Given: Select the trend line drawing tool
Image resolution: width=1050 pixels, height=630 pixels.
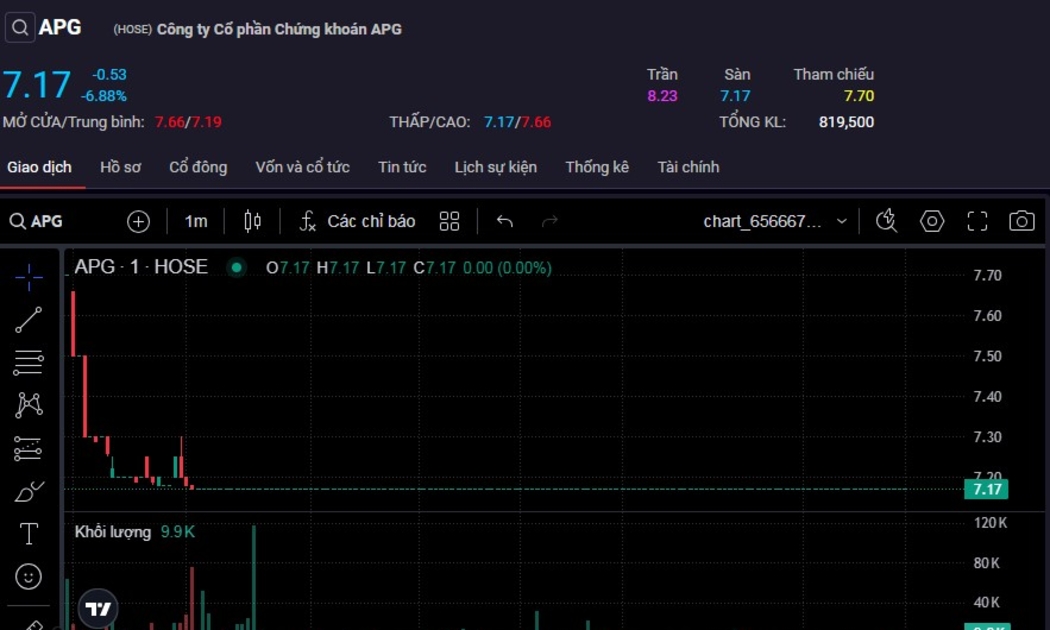Looking at the screenshot, I should tap(29, 319).
